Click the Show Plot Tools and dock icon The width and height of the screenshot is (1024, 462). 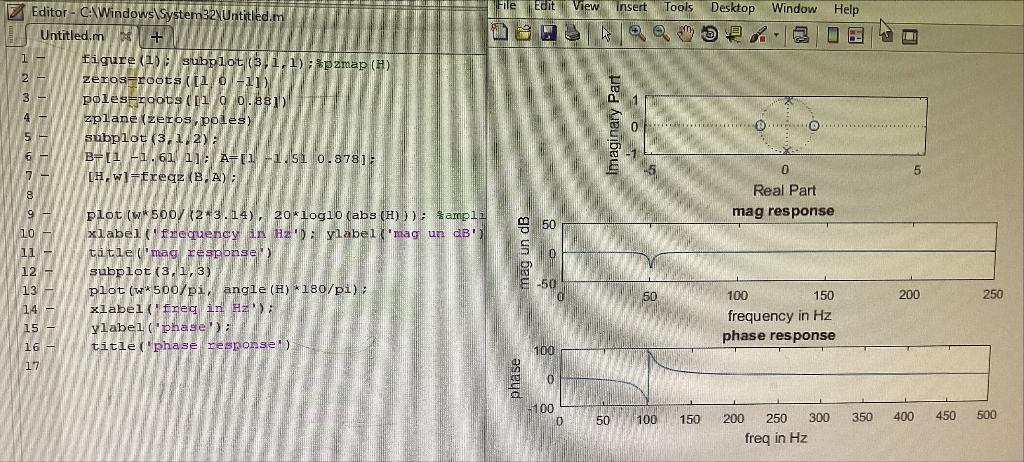click(910, 37)
